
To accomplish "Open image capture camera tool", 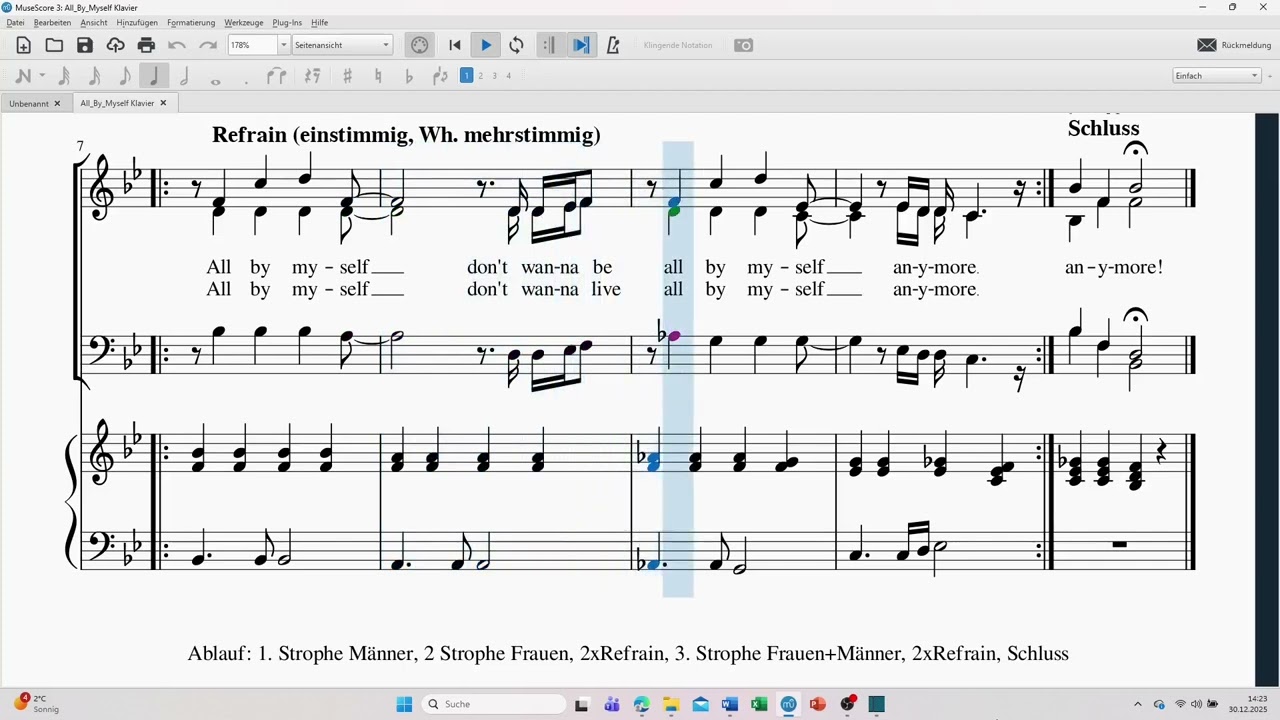I will [x=743, y=45].
